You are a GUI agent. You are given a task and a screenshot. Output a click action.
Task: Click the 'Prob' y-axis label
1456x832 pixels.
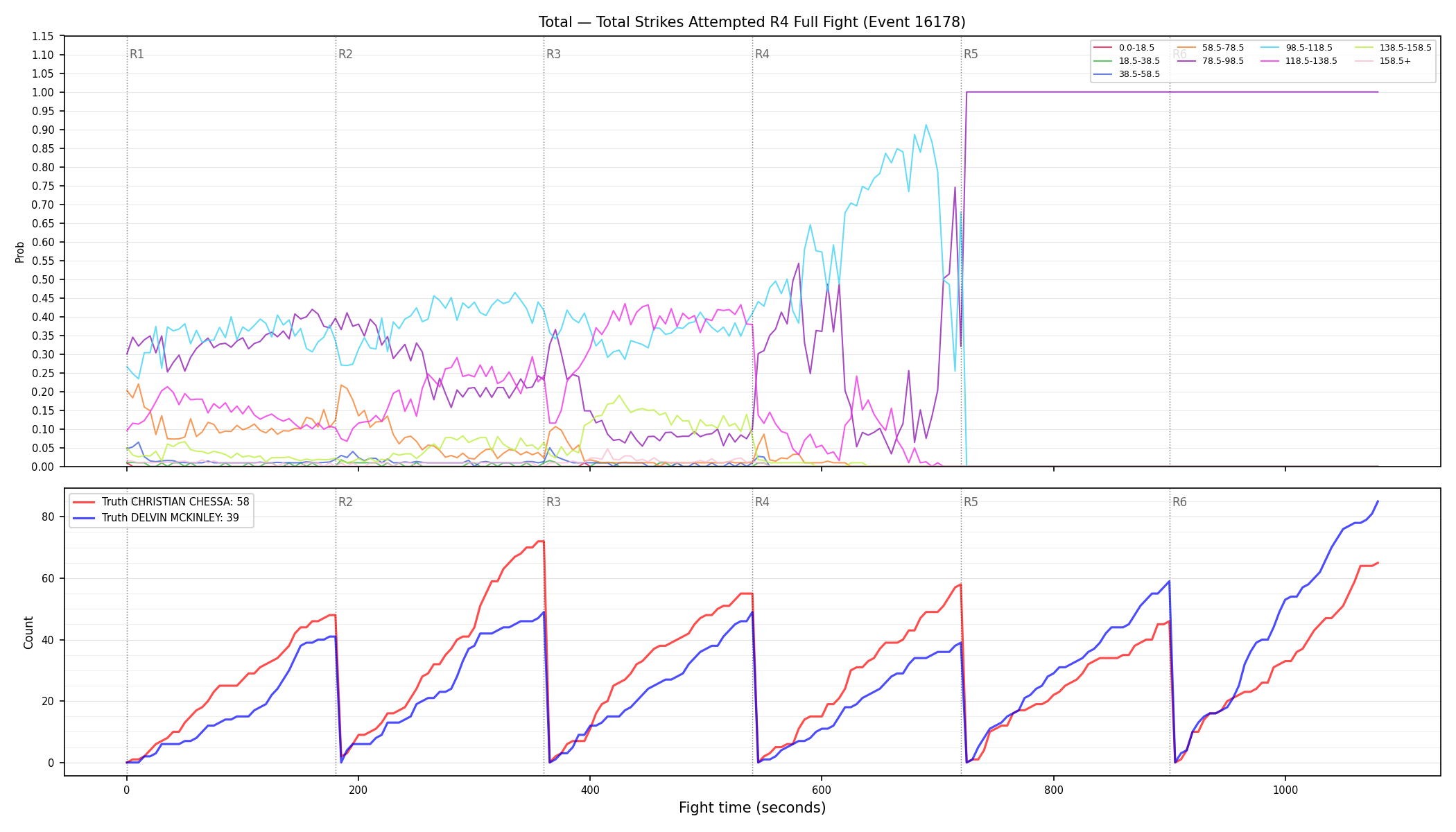click(20, 252)
